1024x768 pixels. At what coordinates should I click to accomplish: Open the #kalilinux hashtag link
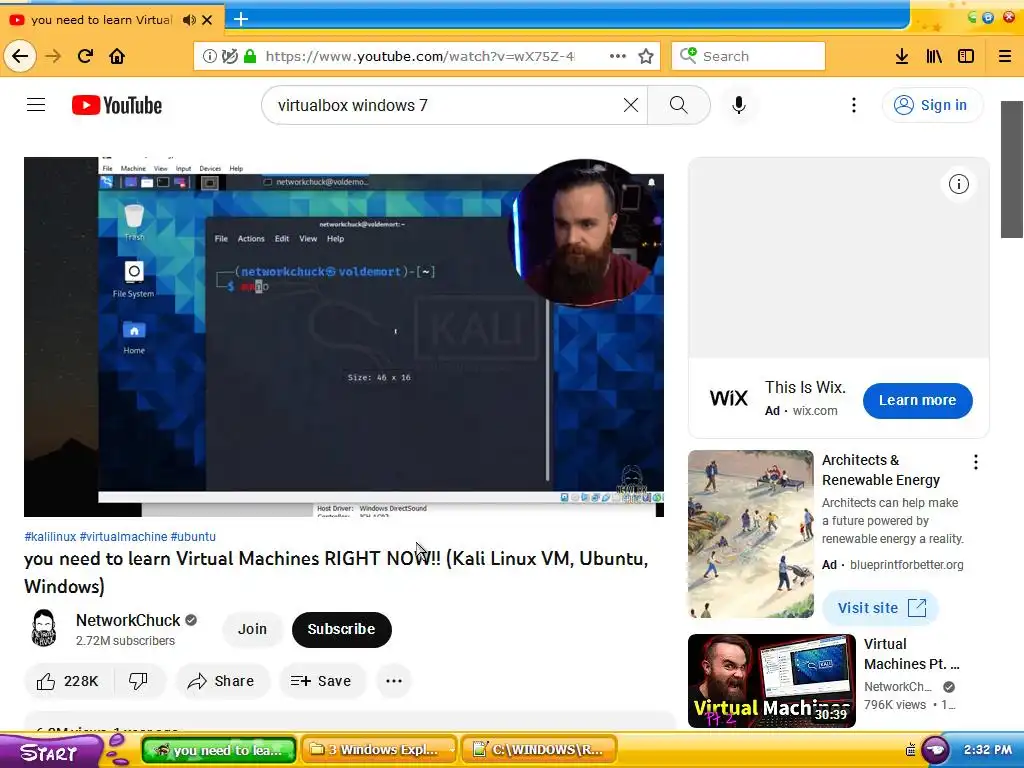point(50,537)
